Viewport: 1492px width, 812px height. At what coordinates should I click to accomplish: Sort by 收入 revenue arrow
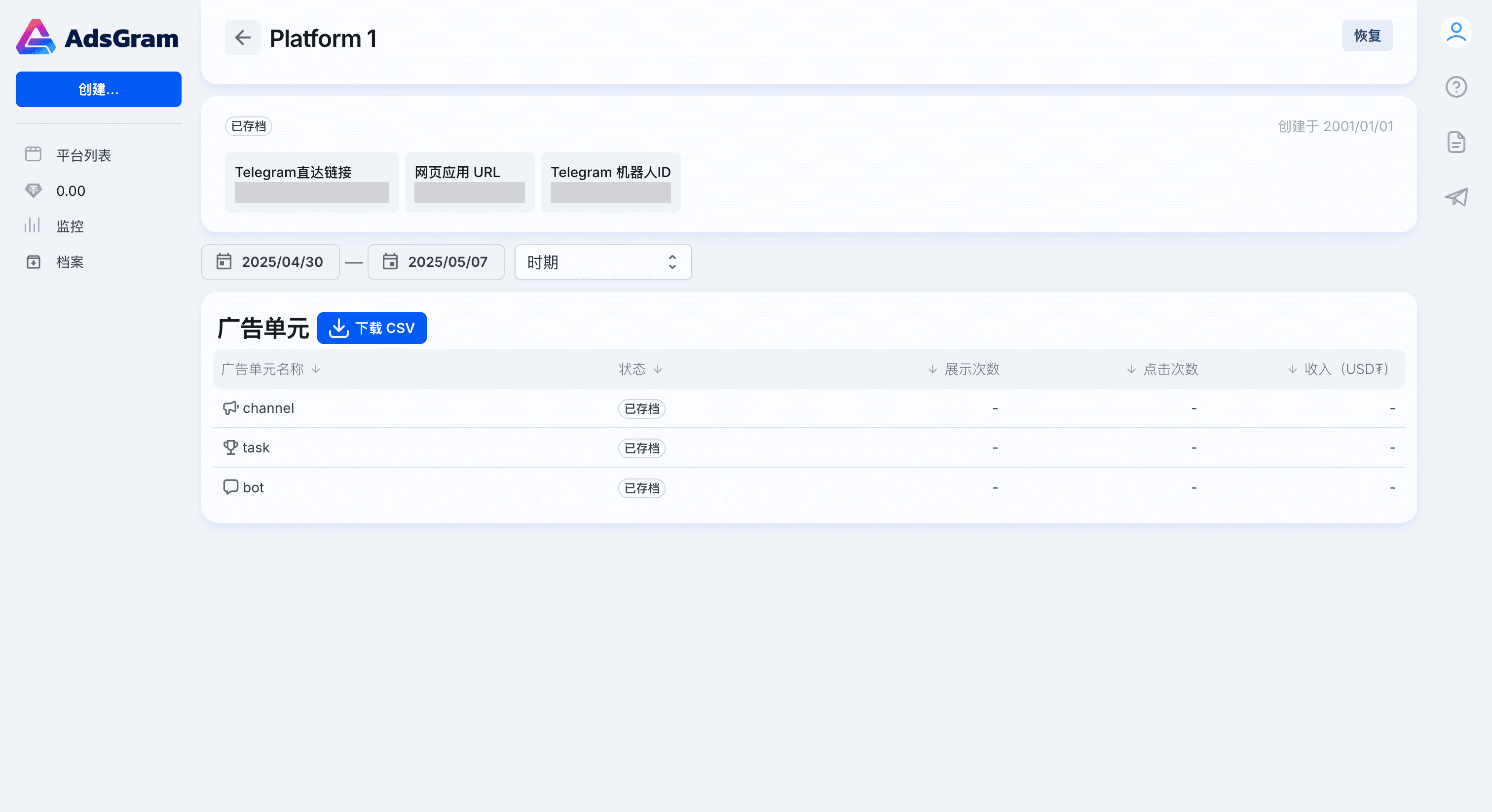coord(1292,369)
